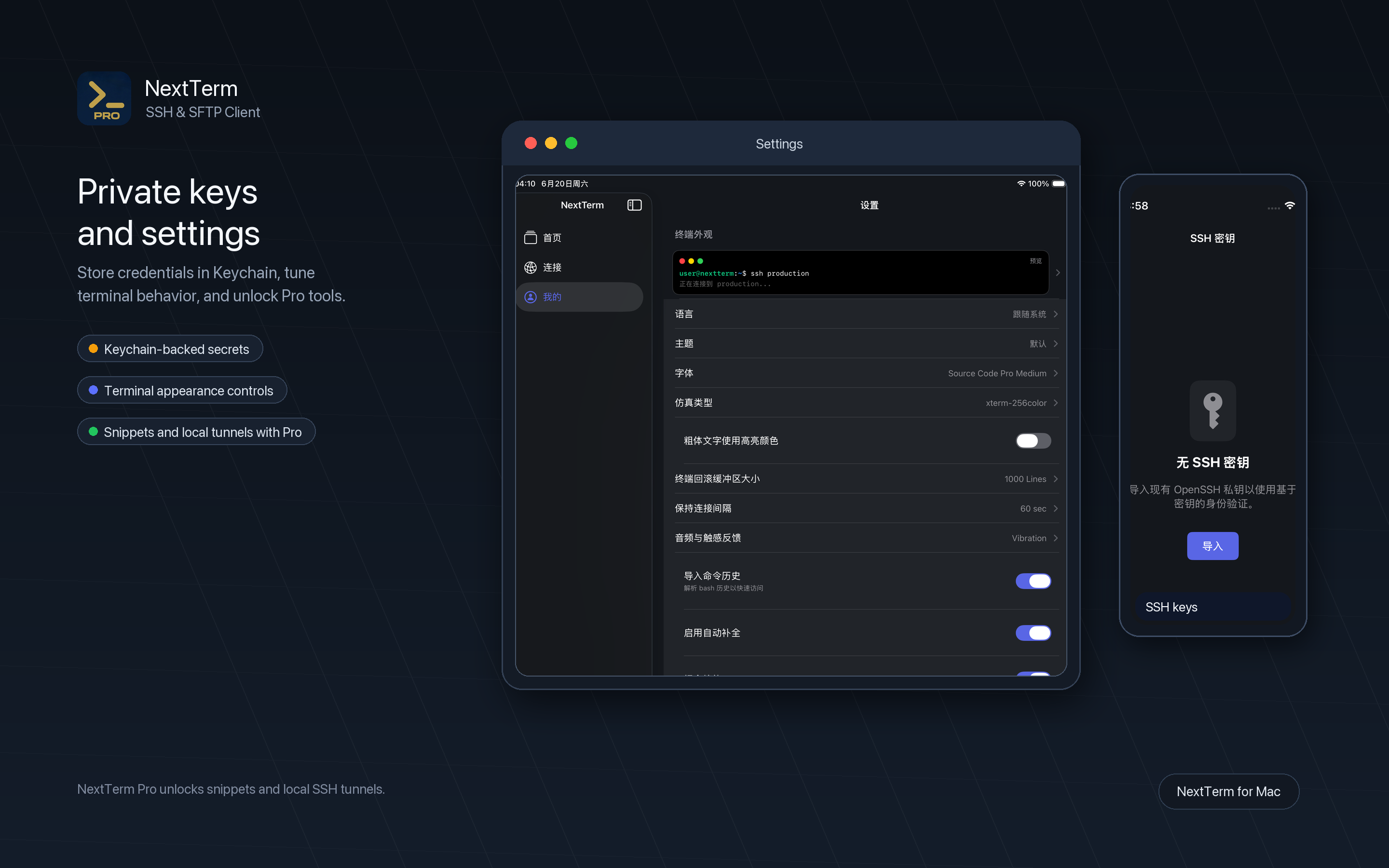Image resolution: width=1389 pixels, height=868 pixels.
Task: Toggle the sidebar panel icon
Action: tap(634, 205)
